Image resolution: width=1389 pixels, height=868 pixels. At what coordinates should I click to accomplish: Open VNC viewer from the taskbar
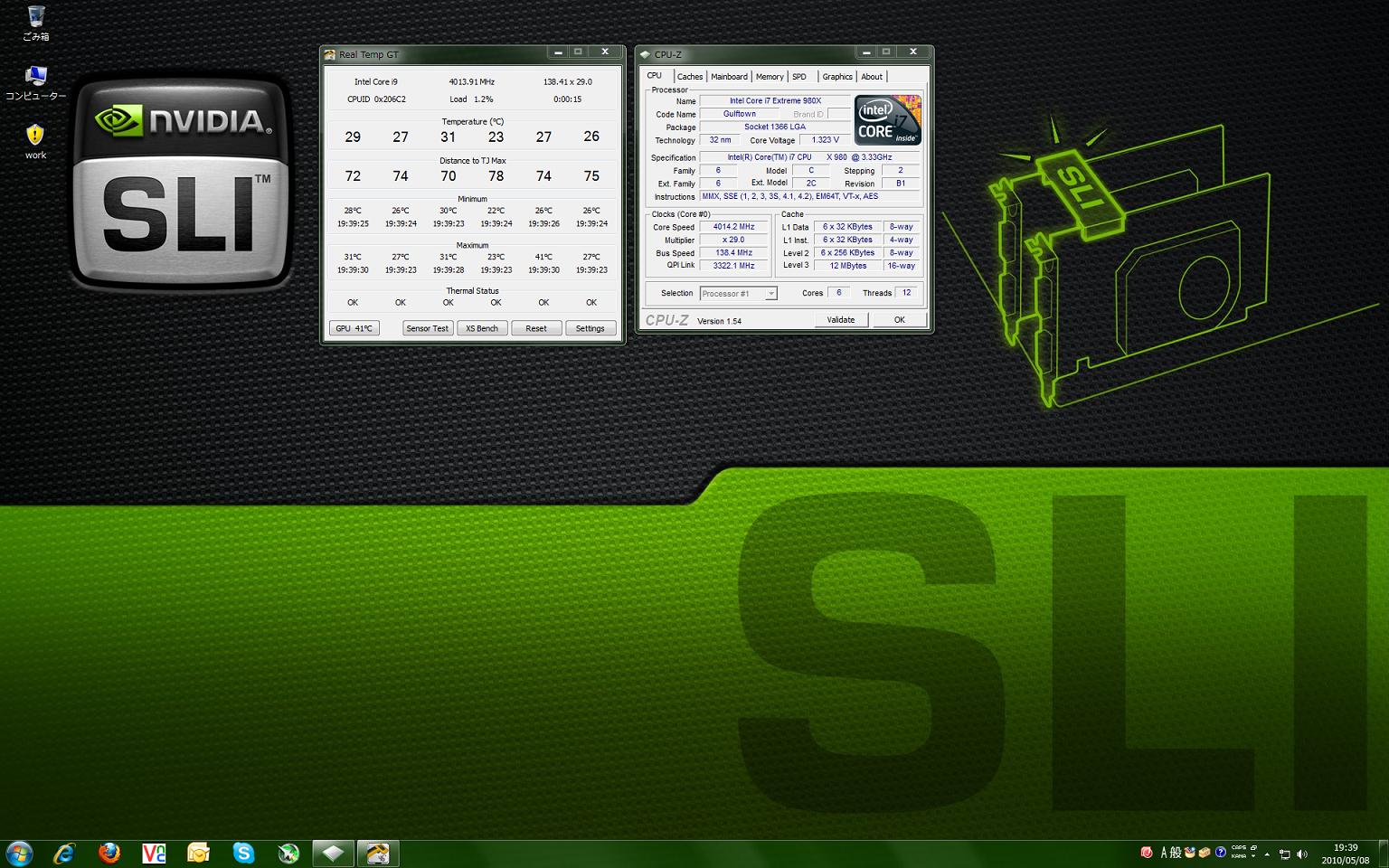pos(154,853)
